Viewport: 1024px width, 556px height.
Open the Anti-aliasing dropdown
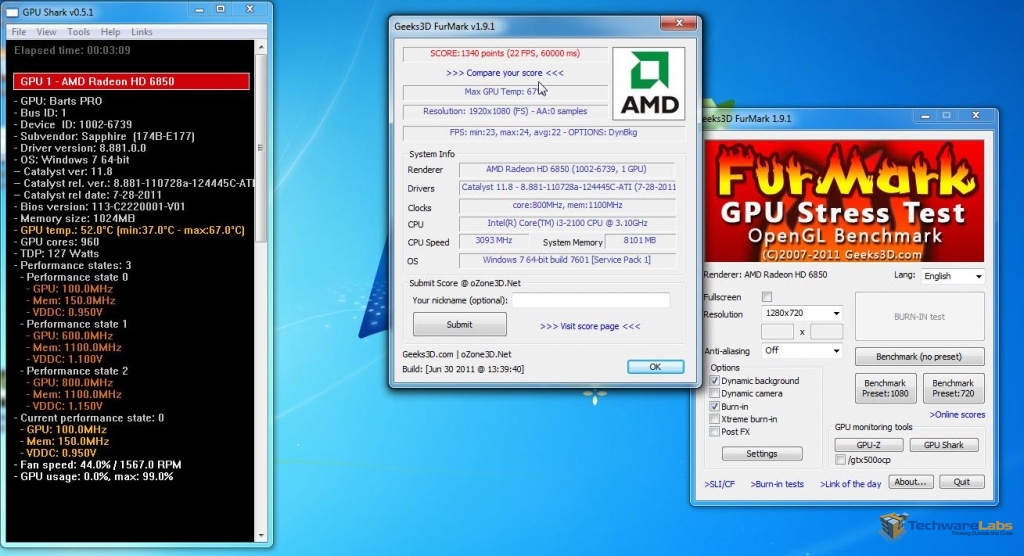pos(802,351)
